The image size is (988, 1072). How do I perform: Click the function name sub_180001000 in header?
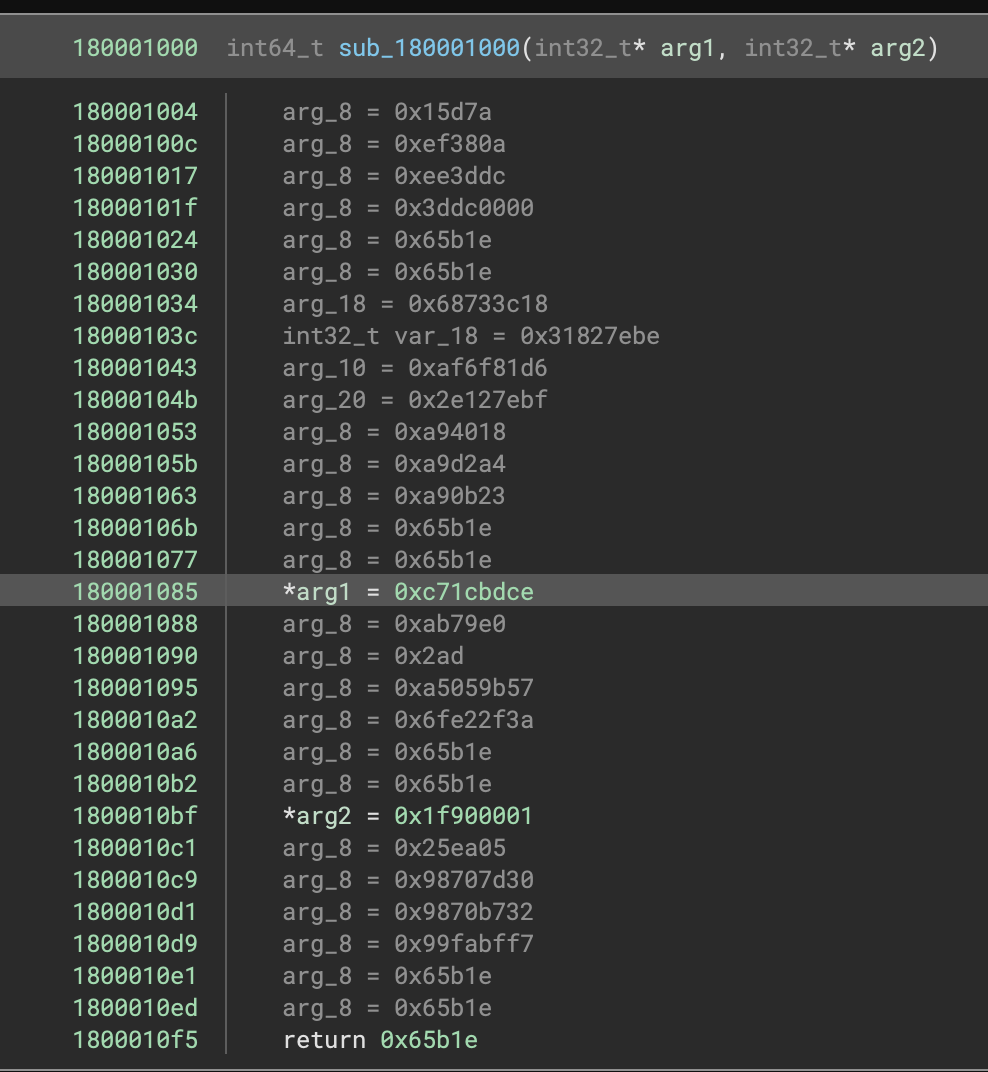click(429, 48)
